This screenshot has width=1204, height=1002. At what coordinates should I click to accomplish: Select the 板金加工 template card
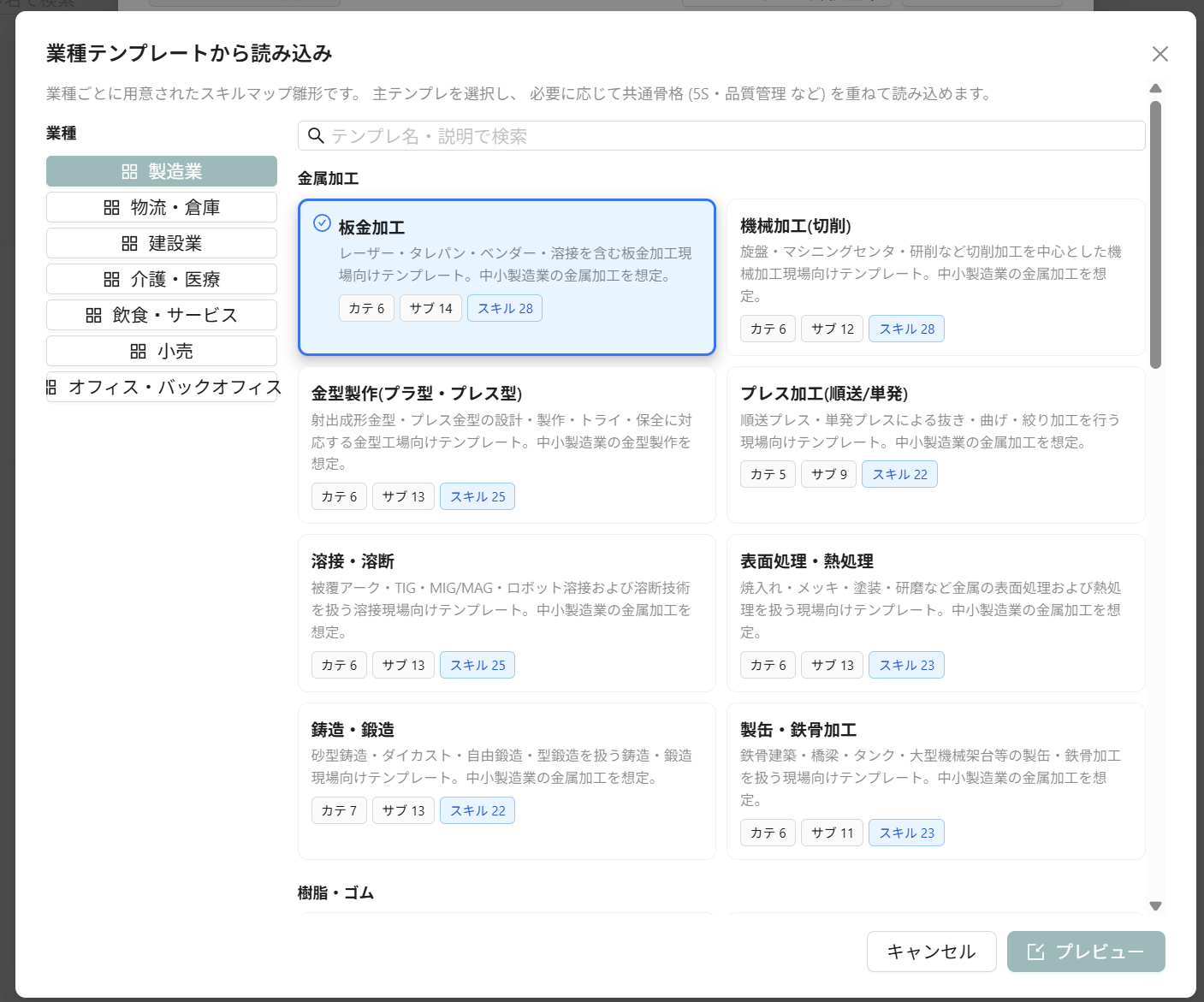point(507,277)
